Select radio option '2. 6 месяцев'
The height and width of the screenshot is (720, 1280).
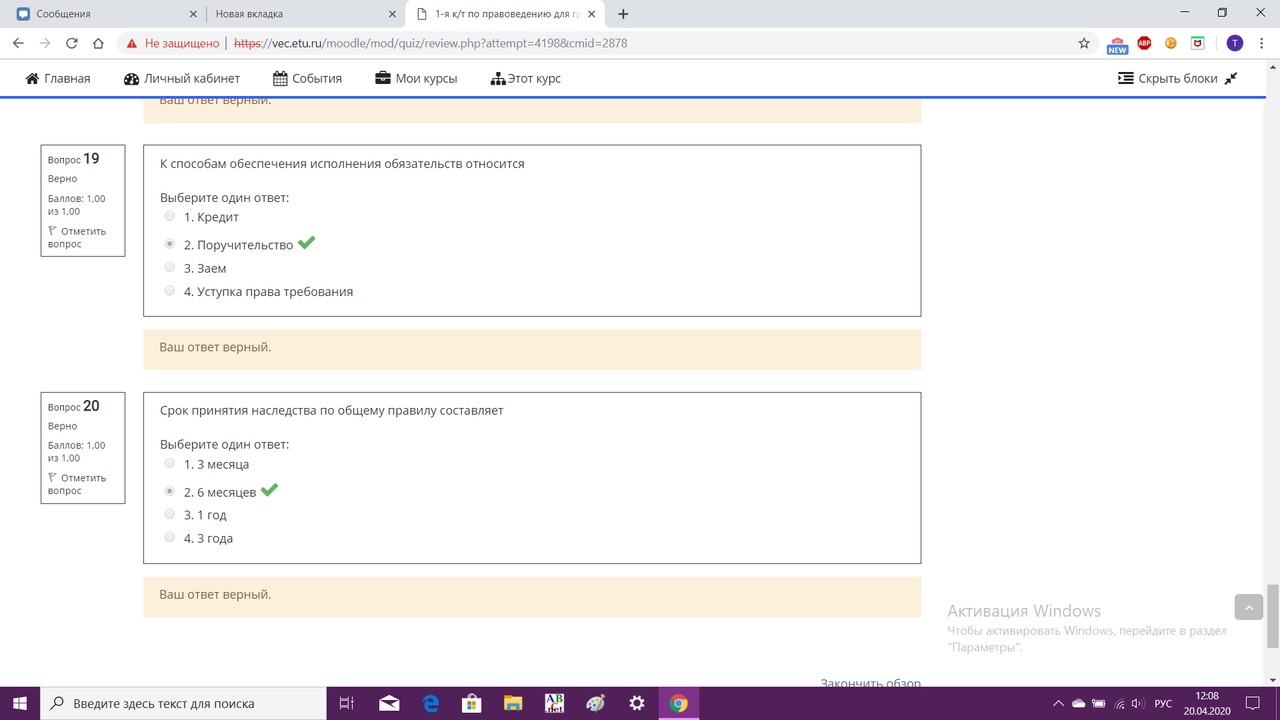[169, 491]
